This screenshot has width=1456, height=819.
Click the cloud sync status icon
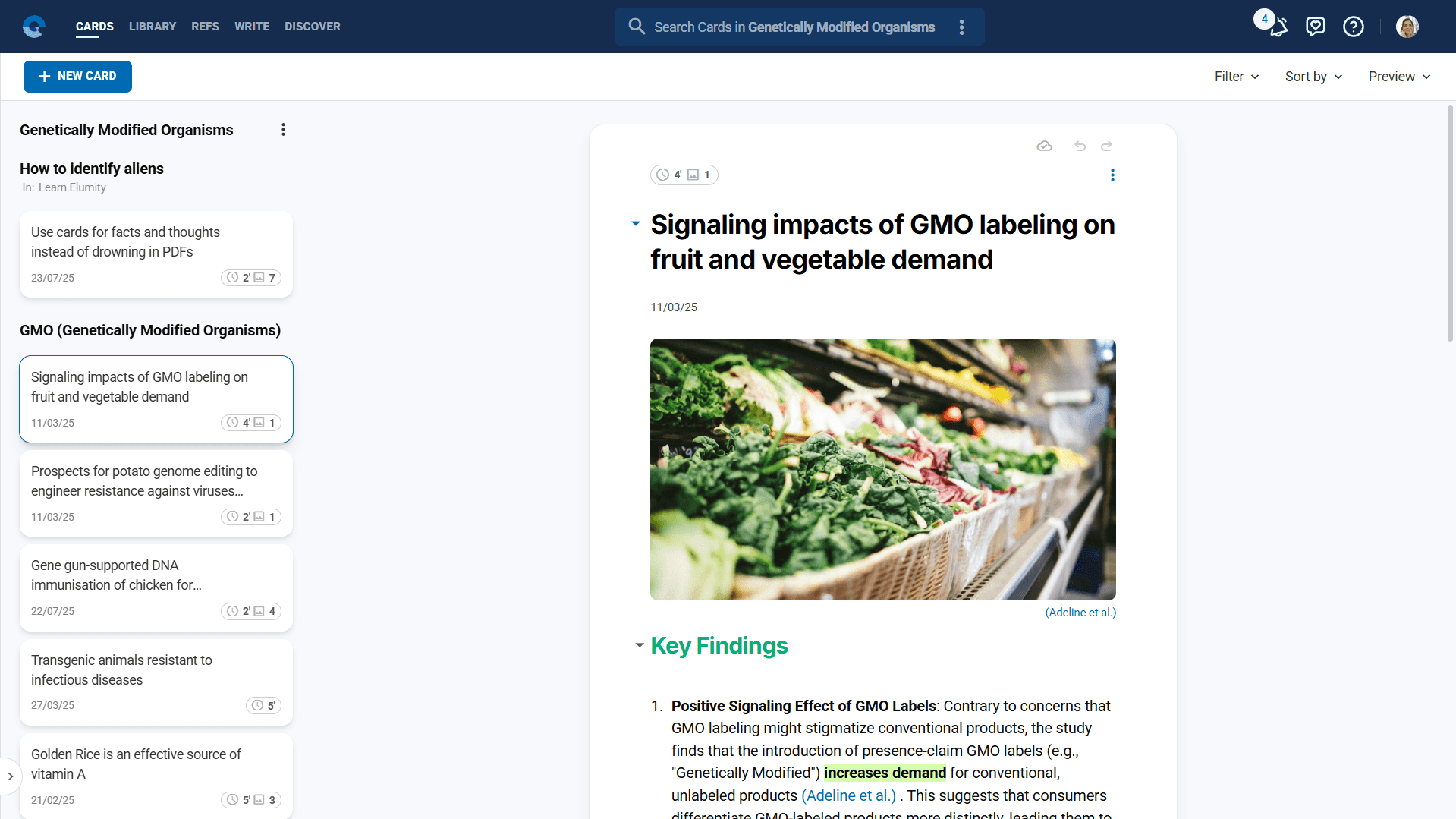pos(1044,146)
